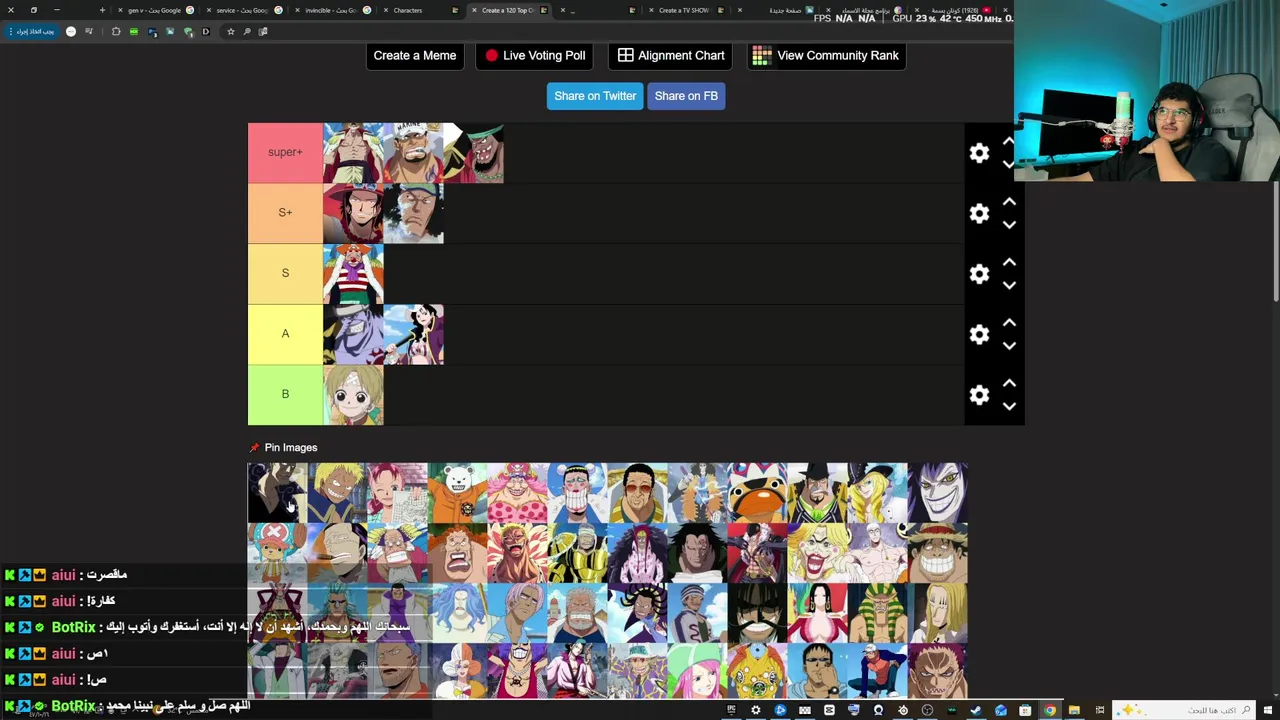Click Create a Meme button
Screen dimensions: 1280x720
[x=415, y=56]
